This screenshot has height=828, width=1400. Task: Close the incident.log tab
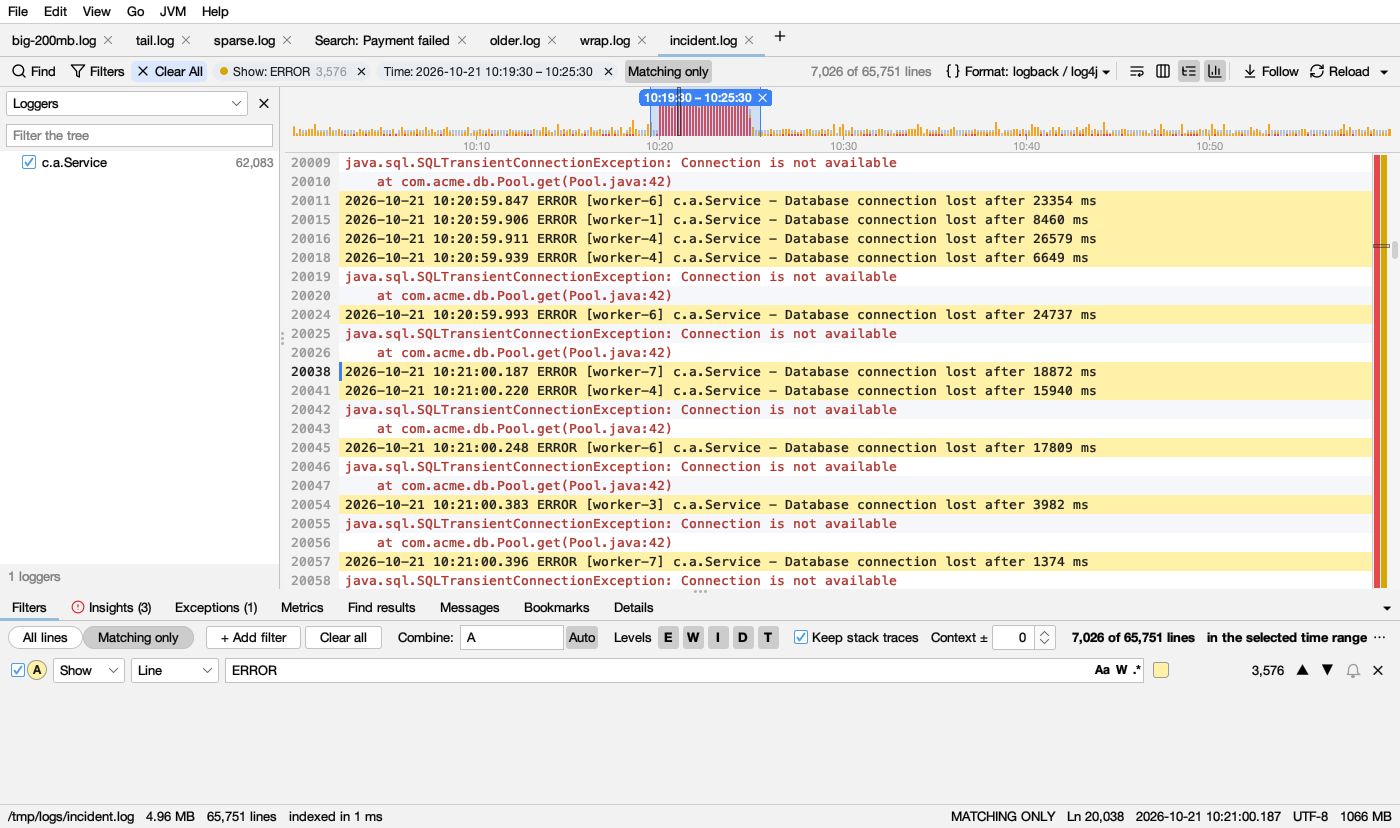coord(749,41)
